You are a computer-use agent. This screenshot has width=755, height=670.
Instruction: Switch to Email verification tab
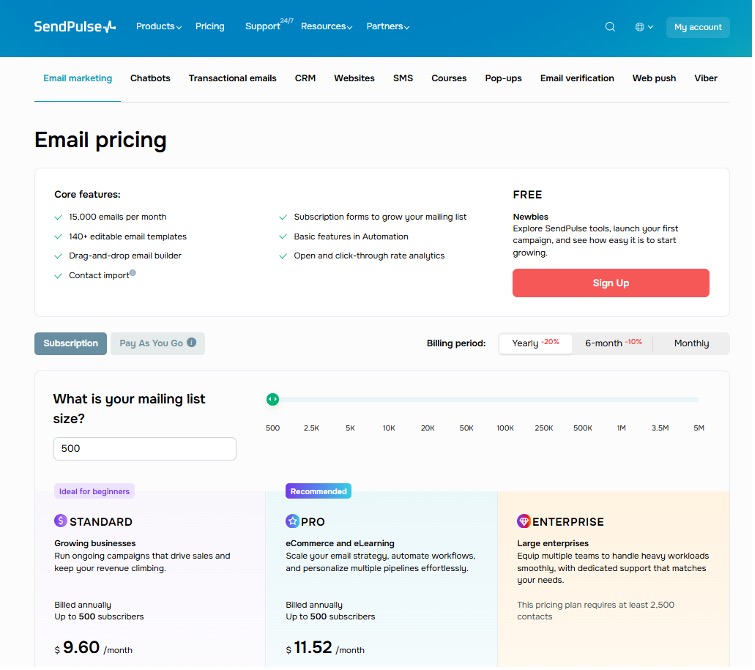point(579,79)
